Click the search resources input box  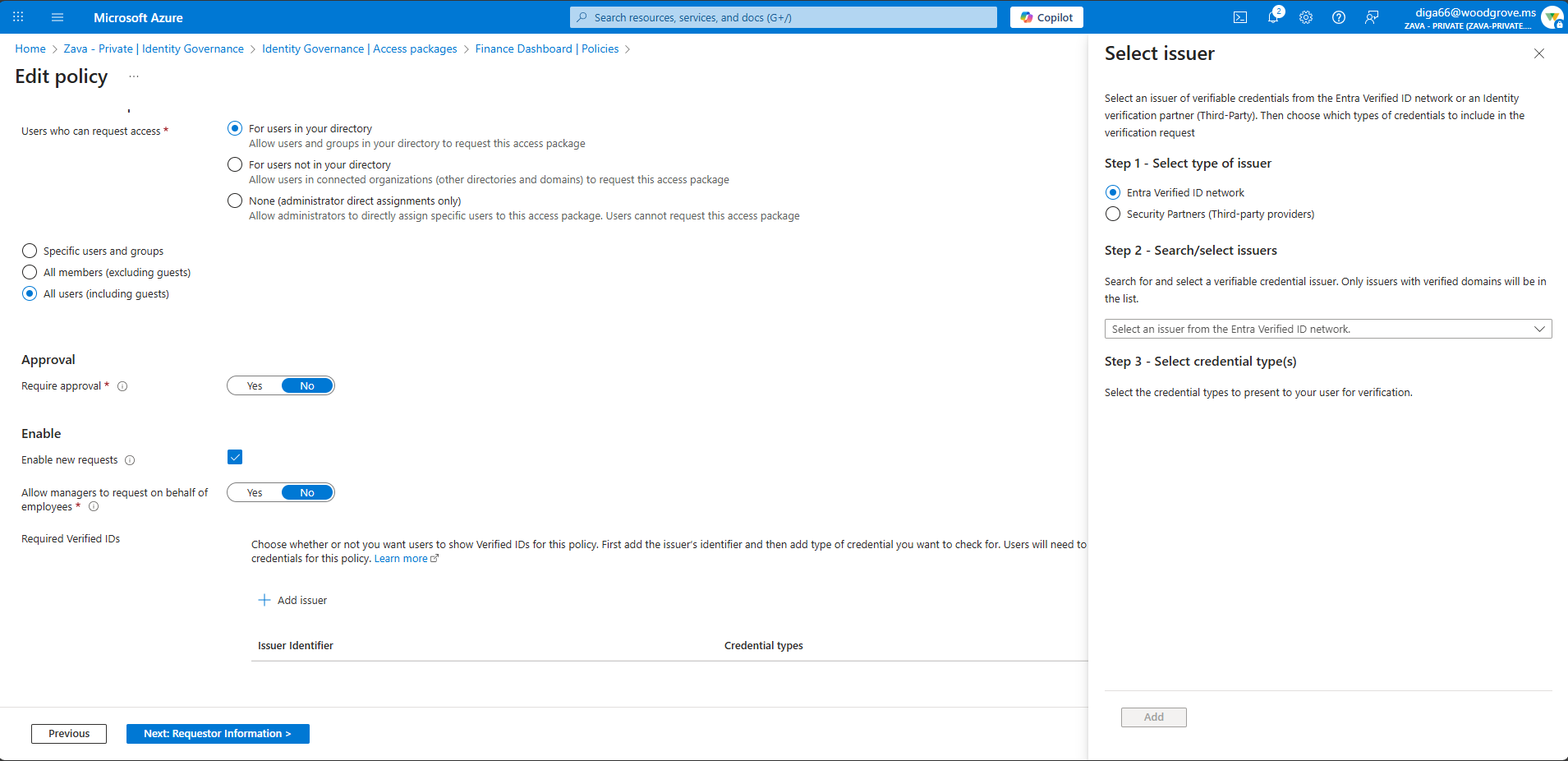pos(784,17)
